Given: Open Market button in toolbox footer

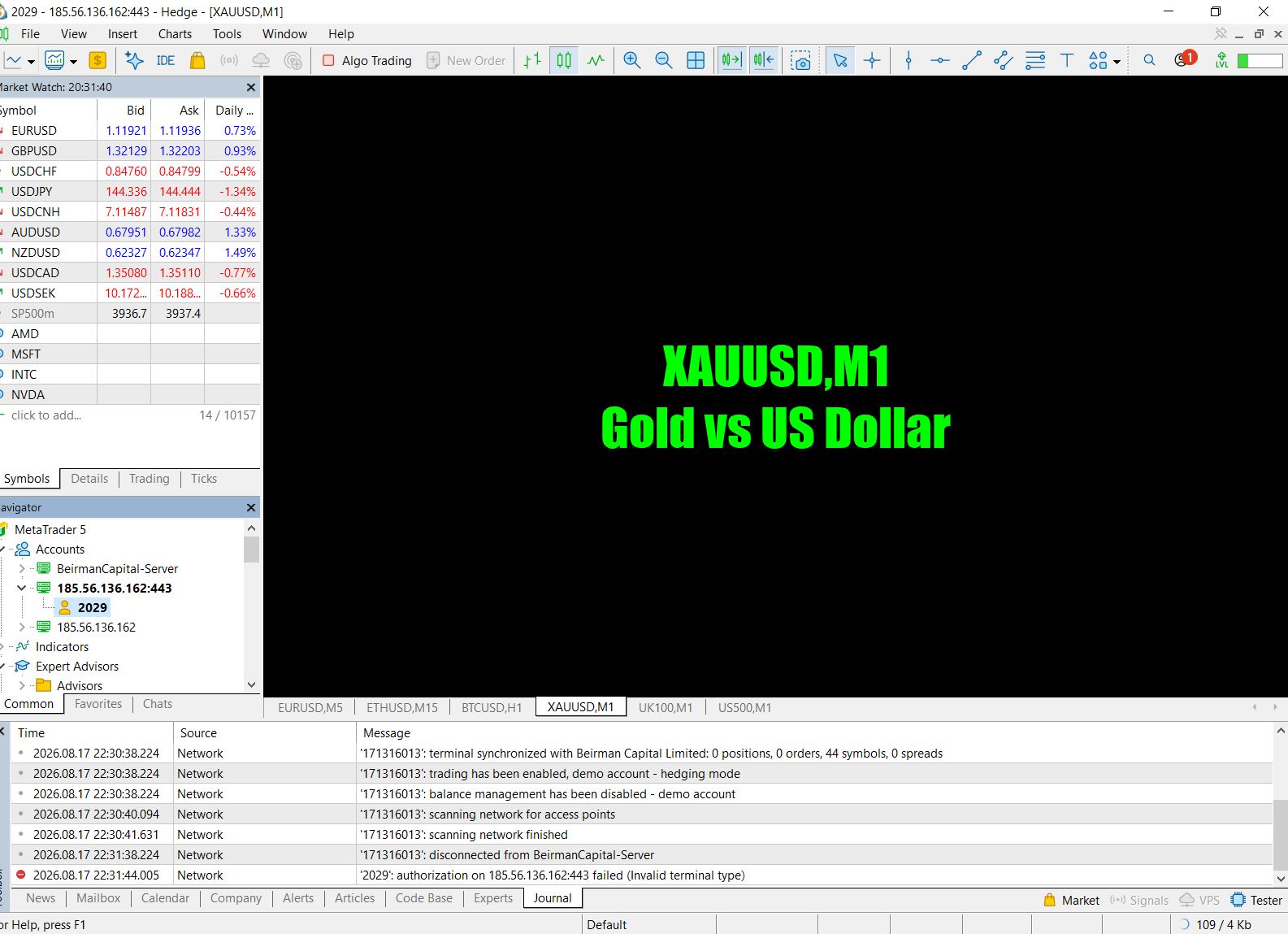Looking at the screenshot, I should pos(1071,900).
